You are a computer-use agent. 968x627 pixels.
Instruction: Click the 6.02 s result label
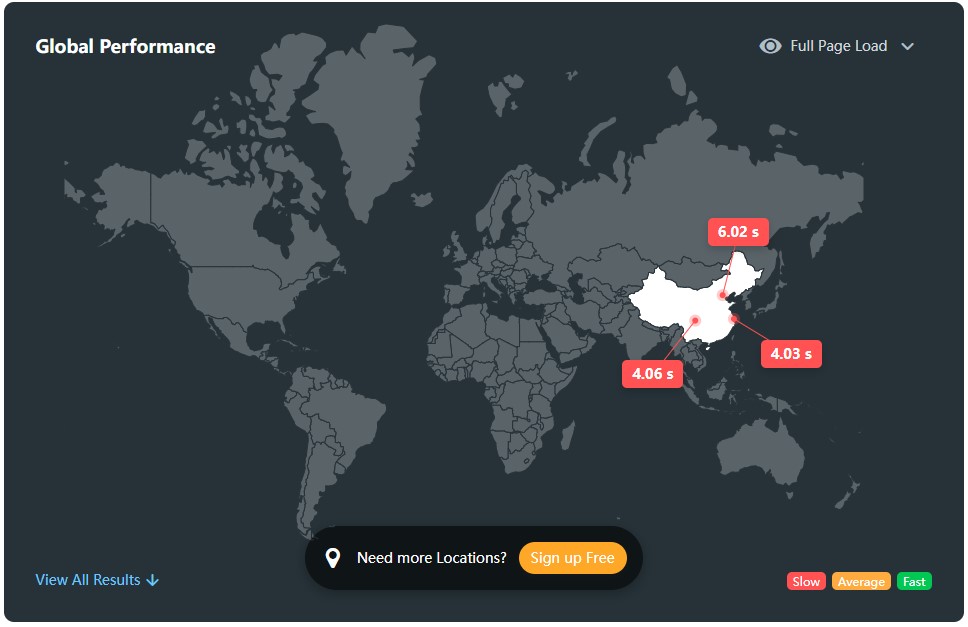tap(738, 232)
